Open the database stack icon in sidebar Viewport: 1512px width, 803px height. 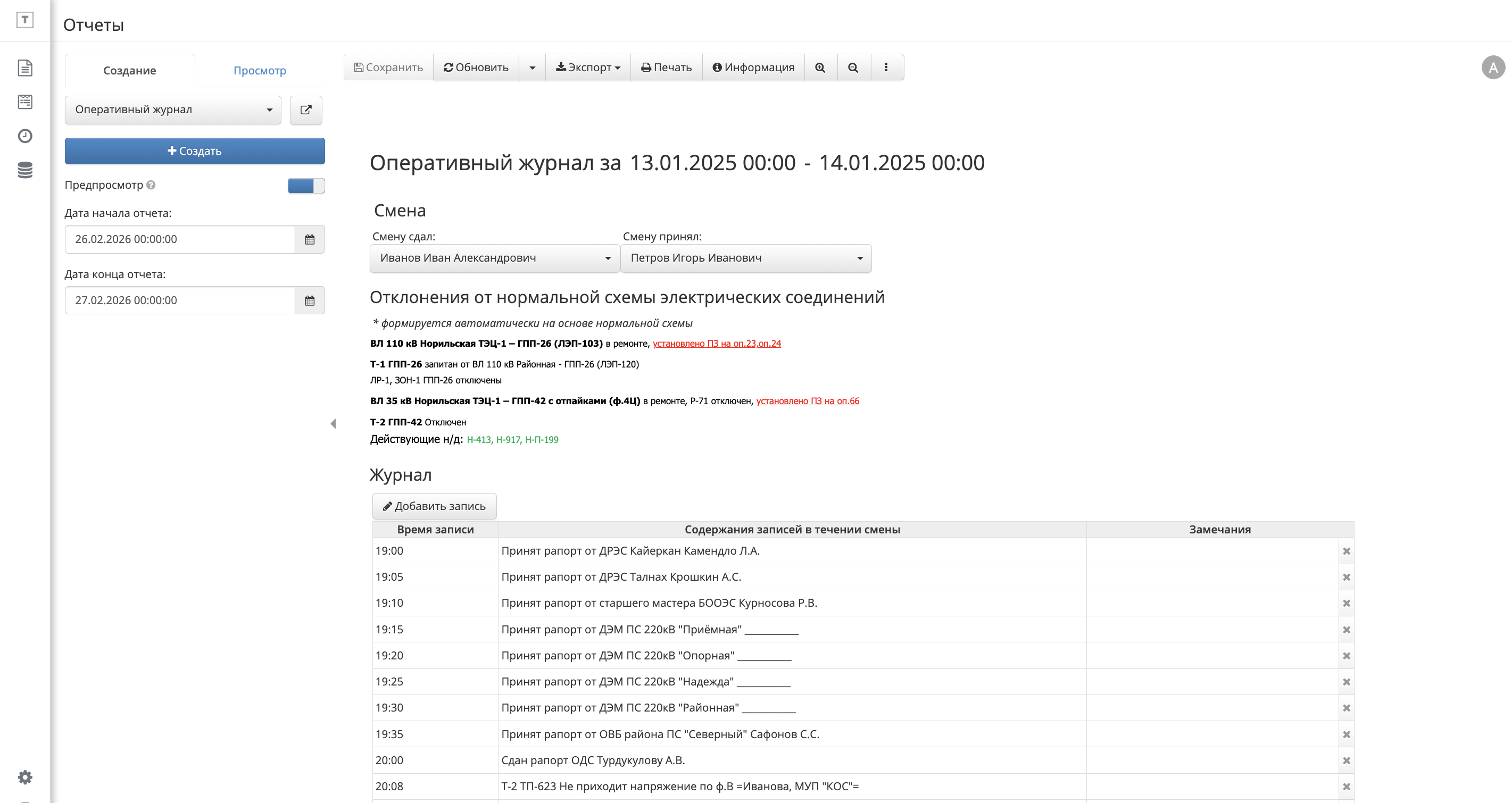pyautogui.click(x=24, y=170)
